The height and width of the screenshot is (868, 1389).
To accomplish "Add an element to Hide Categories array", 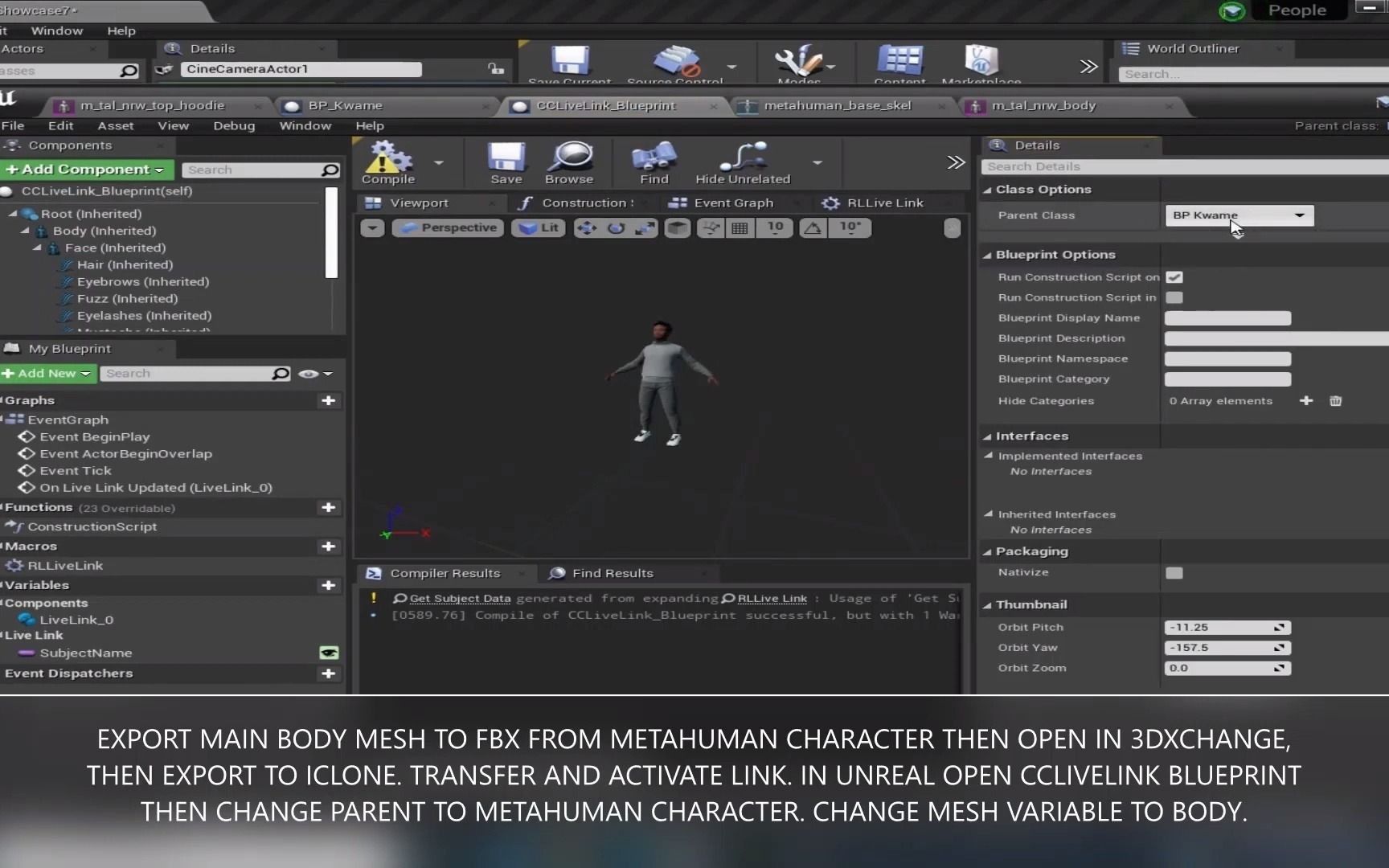I will pyautogui.click(x=1307, y=400).
